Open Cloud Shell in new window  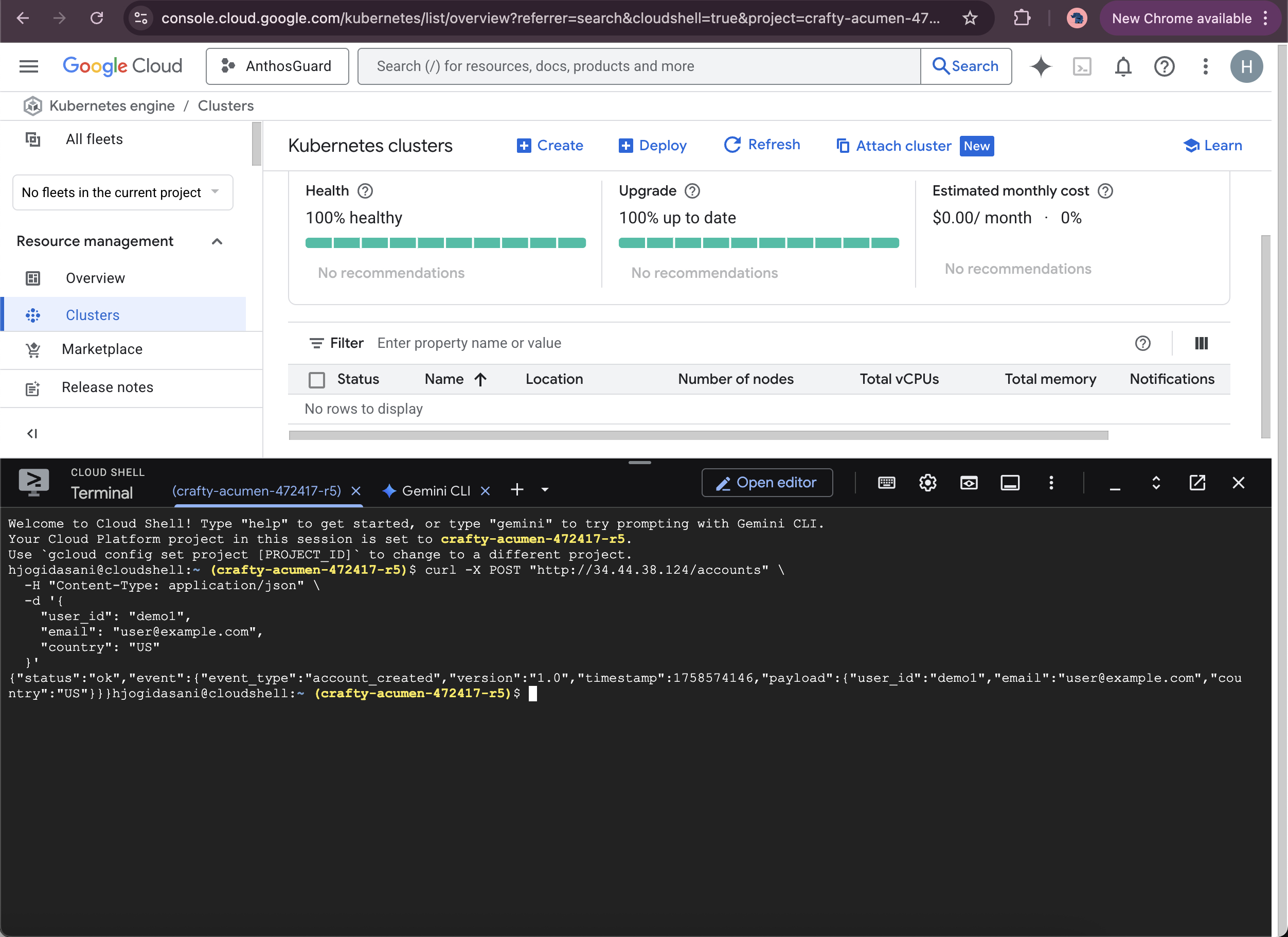point(1197,483)
